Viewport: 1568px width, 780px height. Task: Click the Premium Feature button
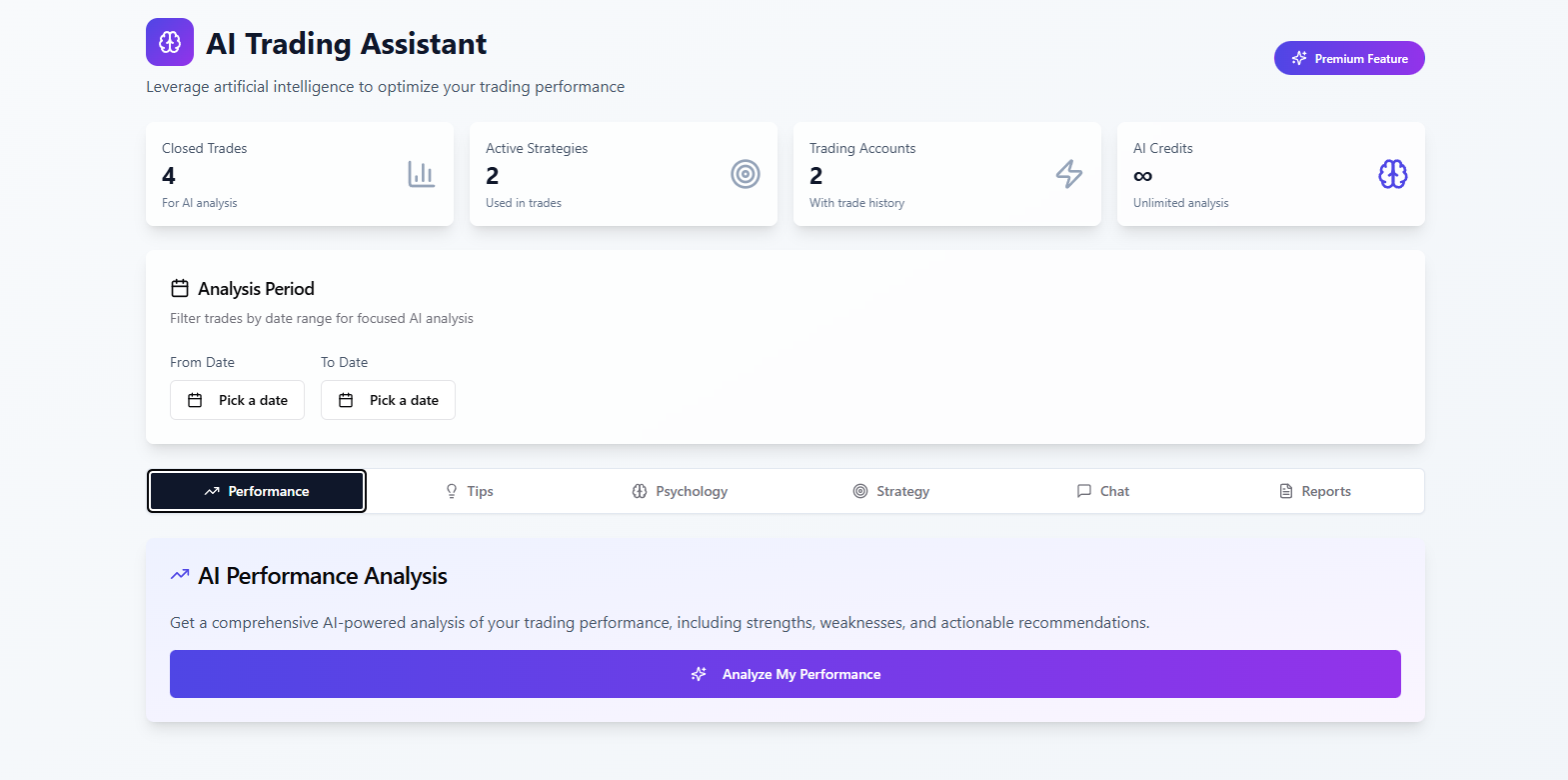(1348, 58)
